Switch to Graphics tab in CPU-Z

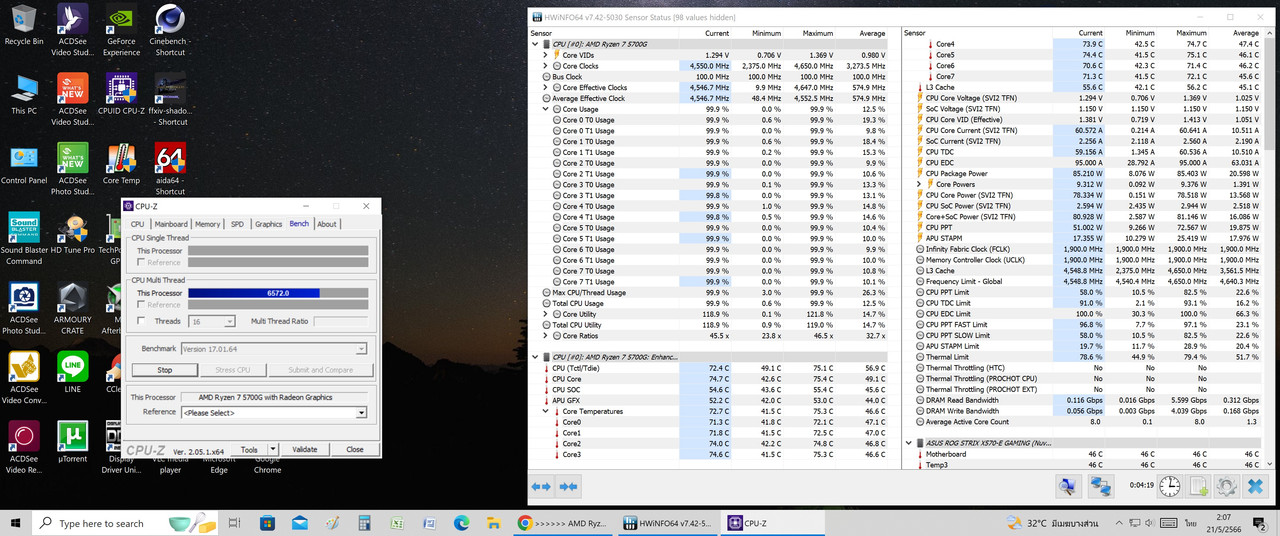coord(268,224)
